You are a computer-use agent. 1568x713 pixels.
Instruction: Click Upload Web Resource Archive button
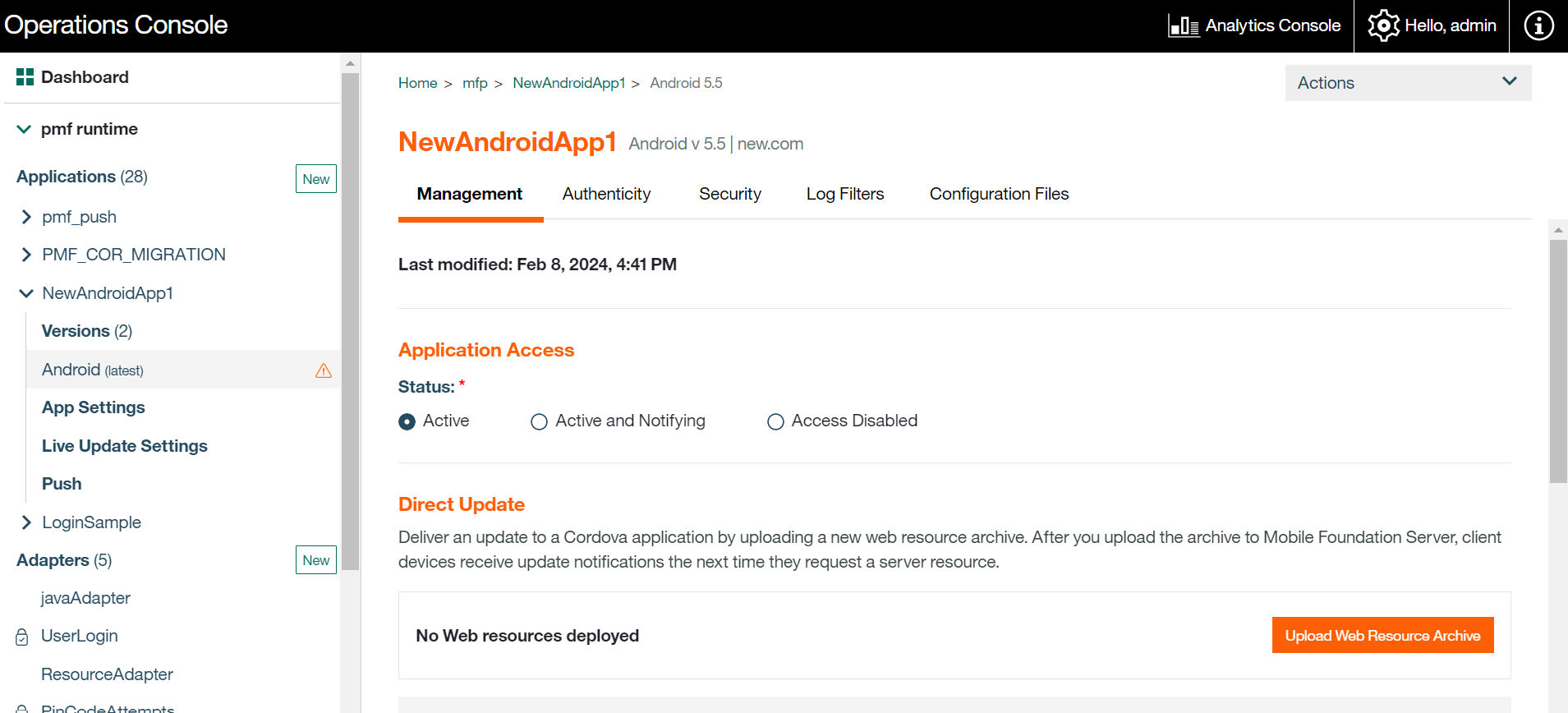[x=1382, y=635]
